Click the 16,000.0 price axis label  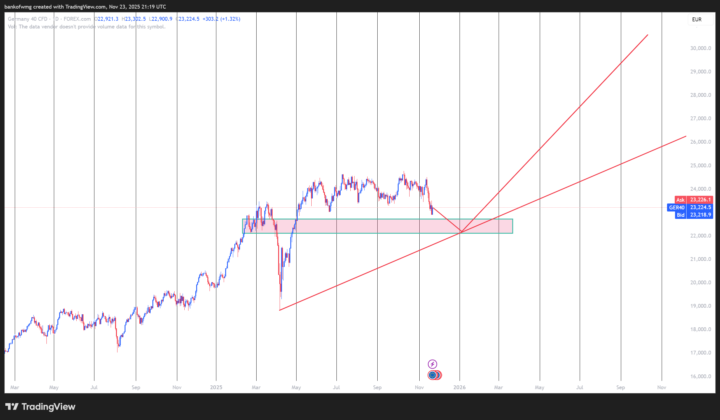click(701, 376)
